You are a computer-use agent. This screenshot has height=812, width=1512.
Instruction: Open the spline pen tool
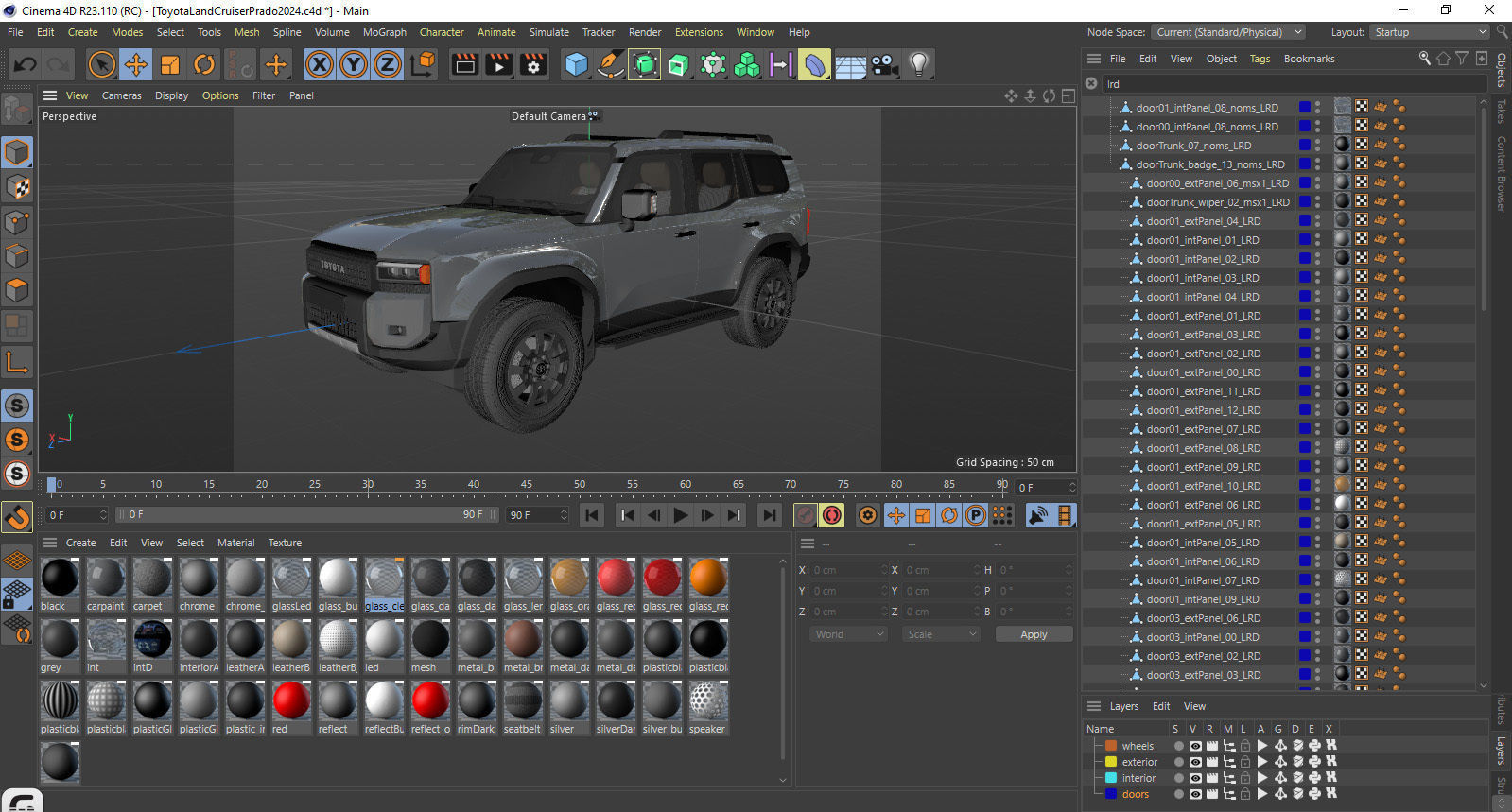[611, 64]
